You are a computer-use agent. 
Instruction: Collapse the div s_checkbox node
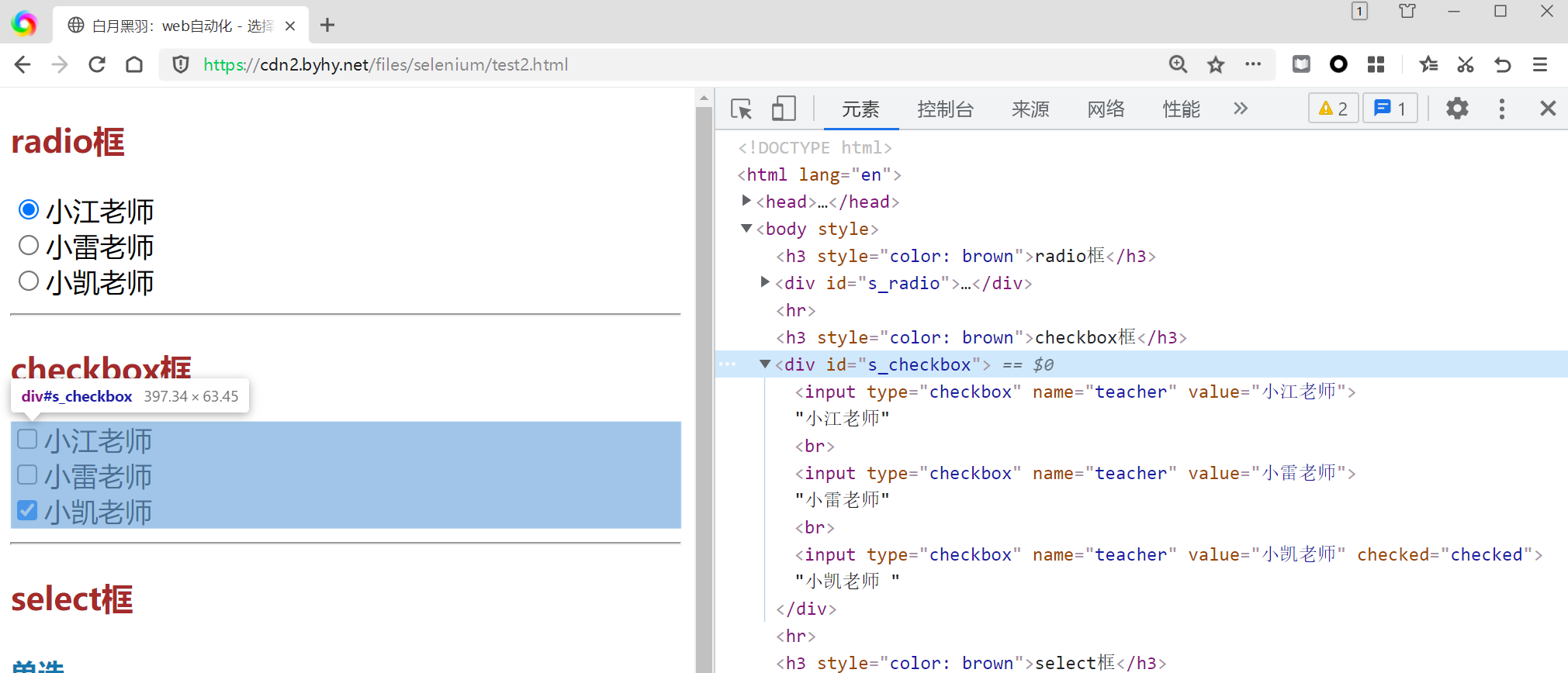[x=765, y=364]
